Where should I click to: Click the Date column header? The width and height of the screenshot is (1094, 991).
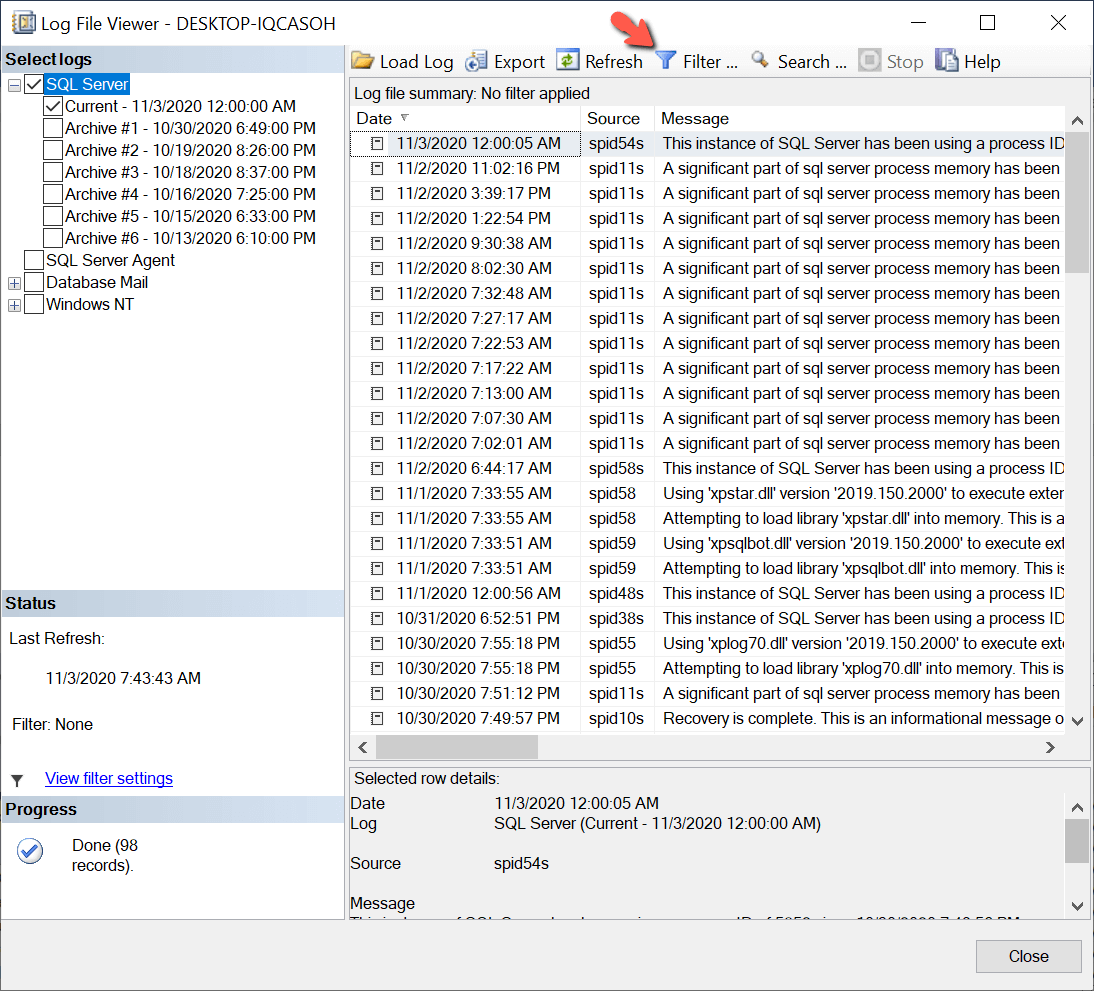pos(465,118)
